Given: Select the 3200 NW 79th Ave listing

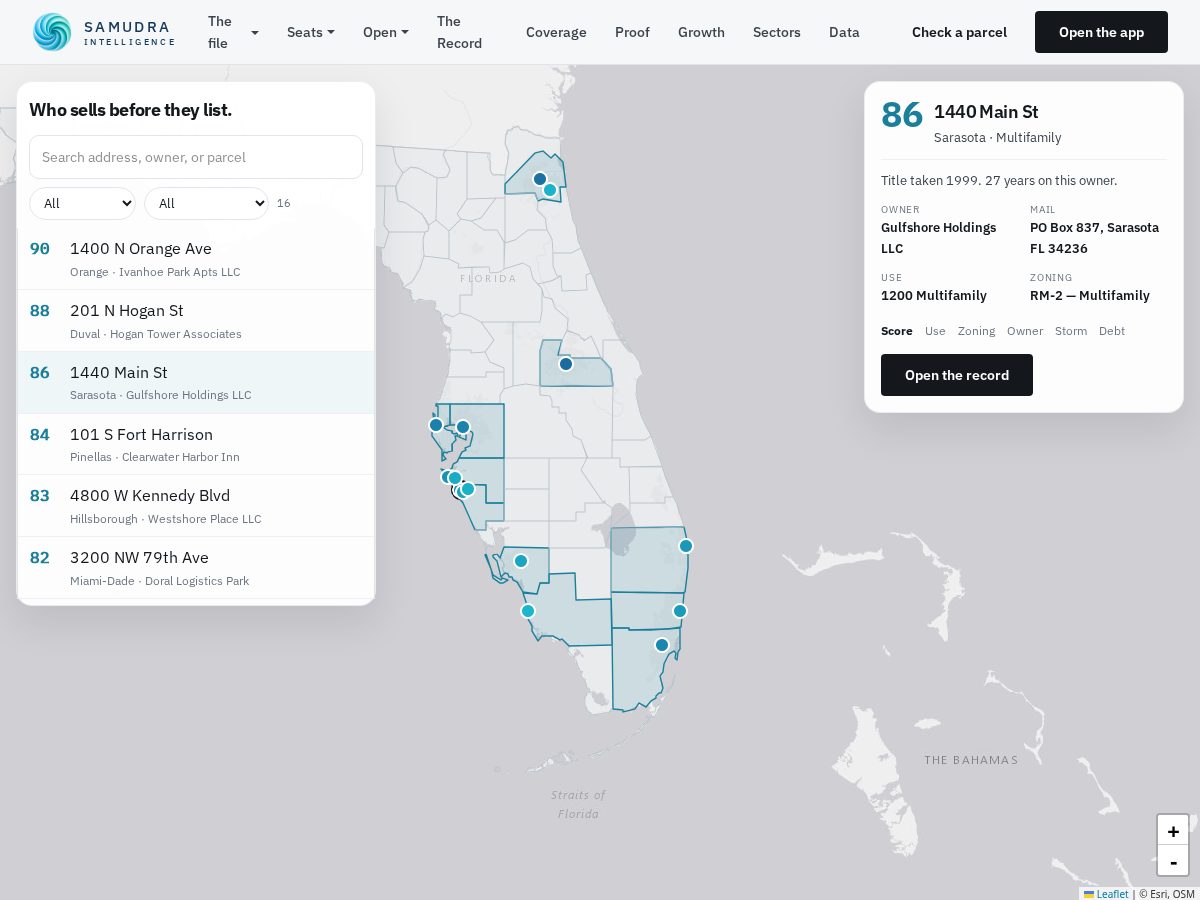Looking at the screenshot, I should coord(196,568).
